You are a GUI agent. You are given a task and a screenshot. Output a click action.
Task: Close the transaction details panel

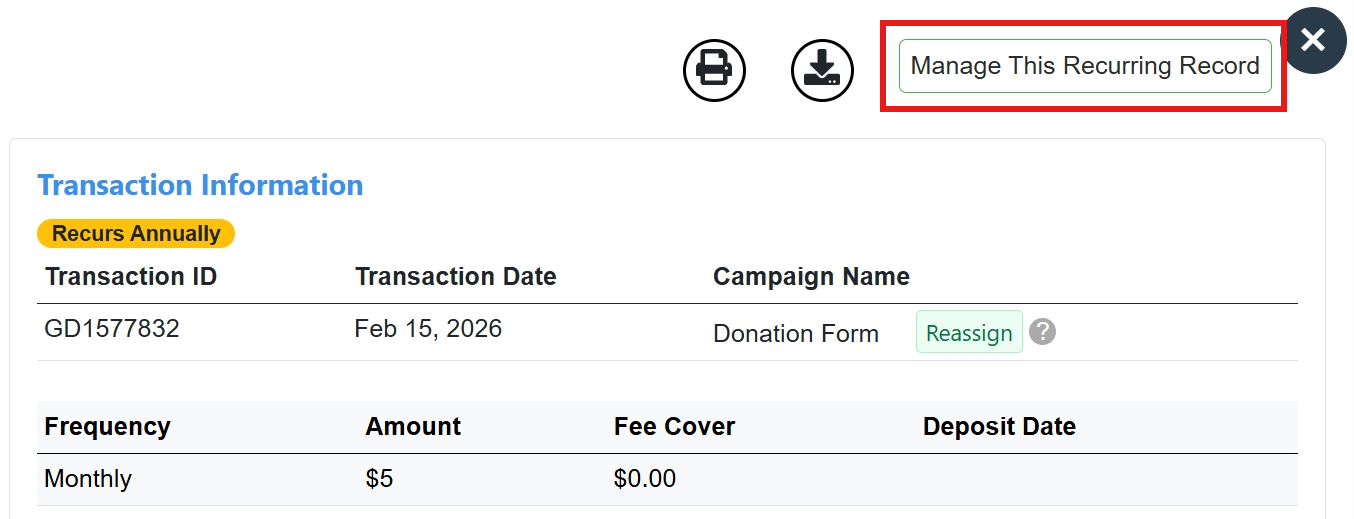1313,40
